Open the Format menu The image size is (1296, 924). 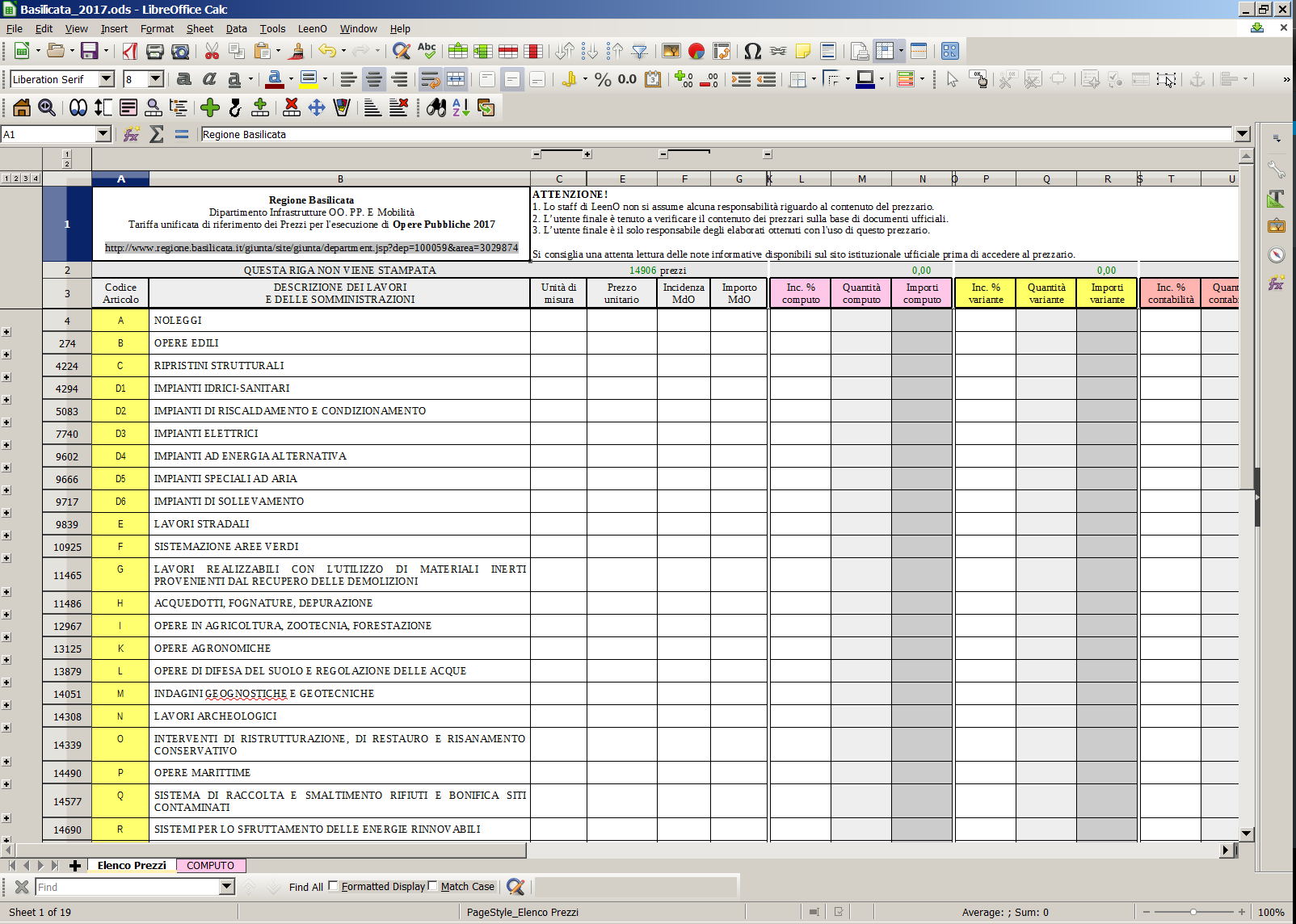click(x=157, y=28)
